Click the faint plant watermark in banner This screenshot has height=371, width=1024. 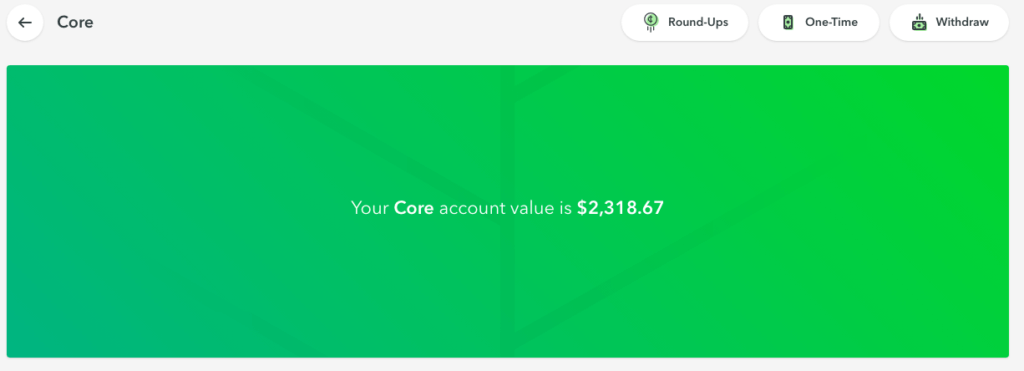click(507, 211)
